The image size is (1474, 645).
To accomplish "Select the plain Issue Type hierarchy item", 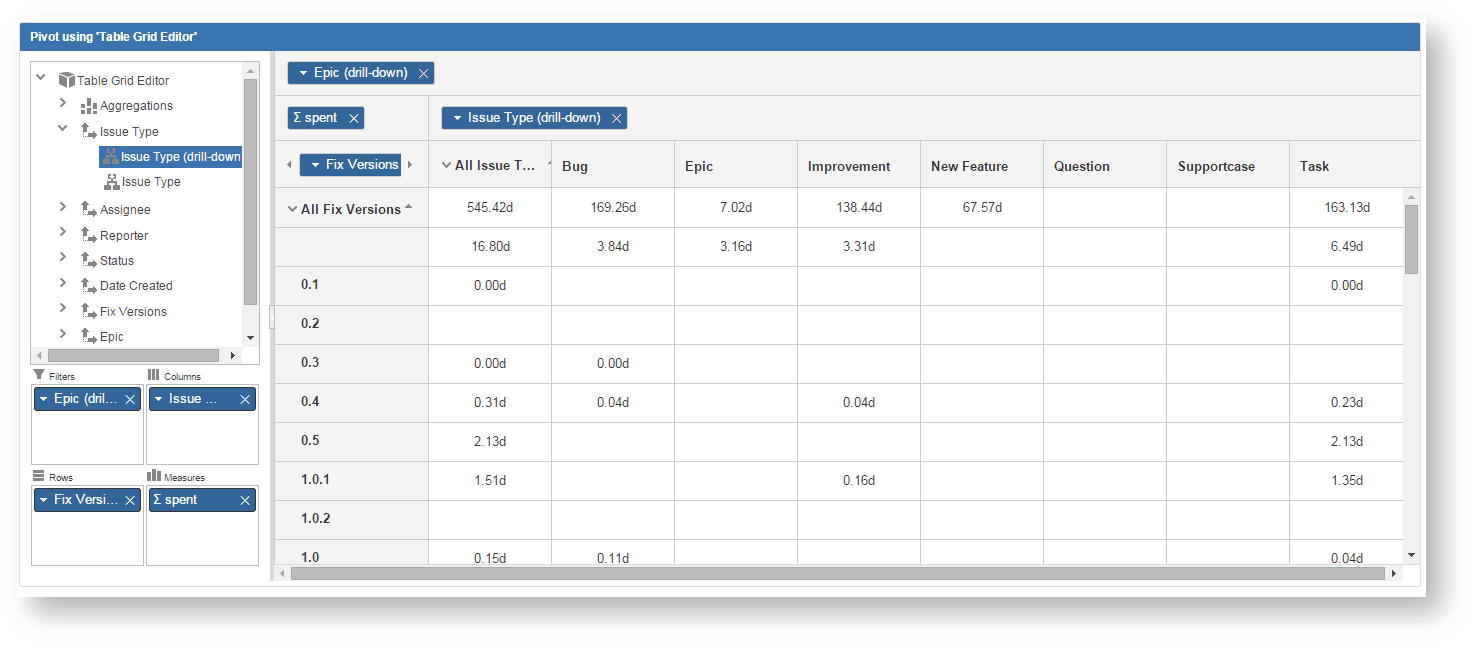I will tap(142, 182).
